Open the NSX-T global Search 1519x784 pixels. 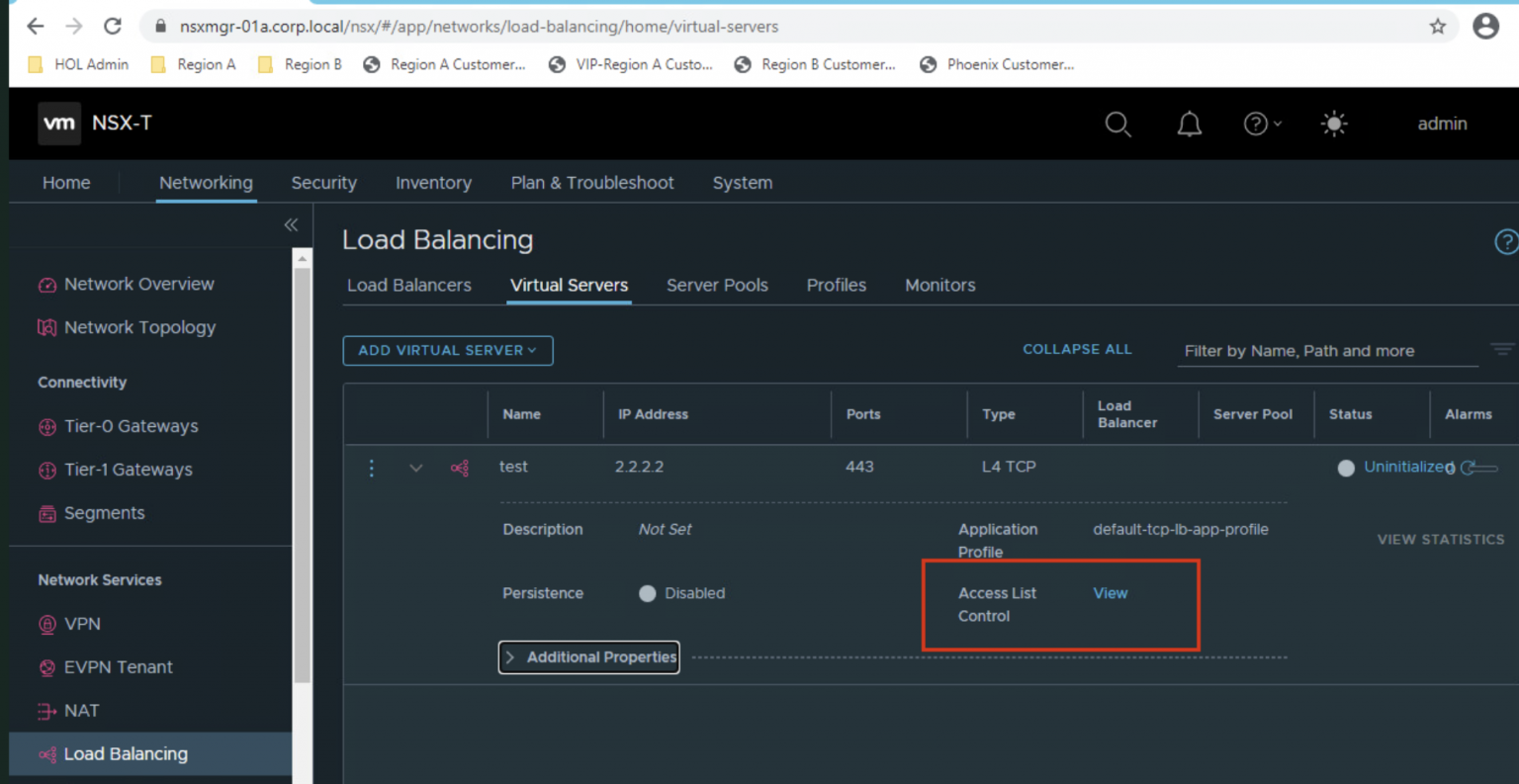(1118, 124)
